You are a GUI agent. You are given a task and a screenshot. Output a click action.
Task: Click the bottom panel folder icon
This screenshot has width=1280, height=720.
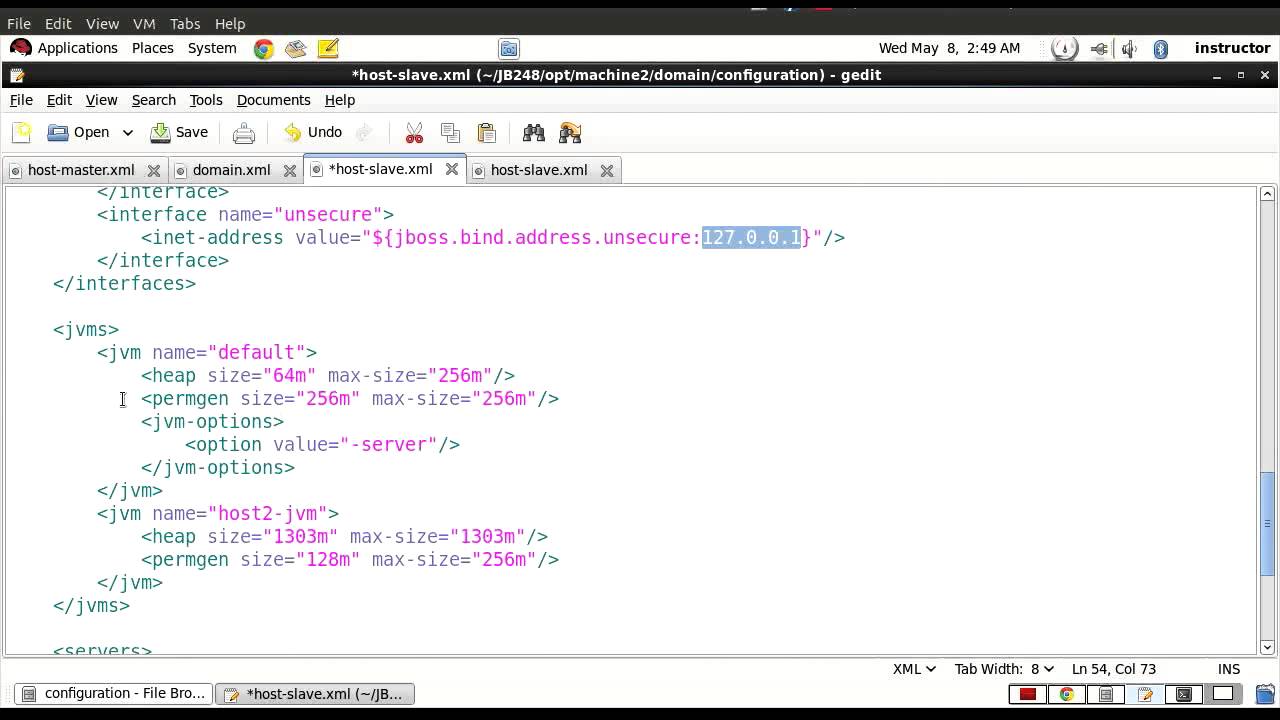[x=1264, y=694]
